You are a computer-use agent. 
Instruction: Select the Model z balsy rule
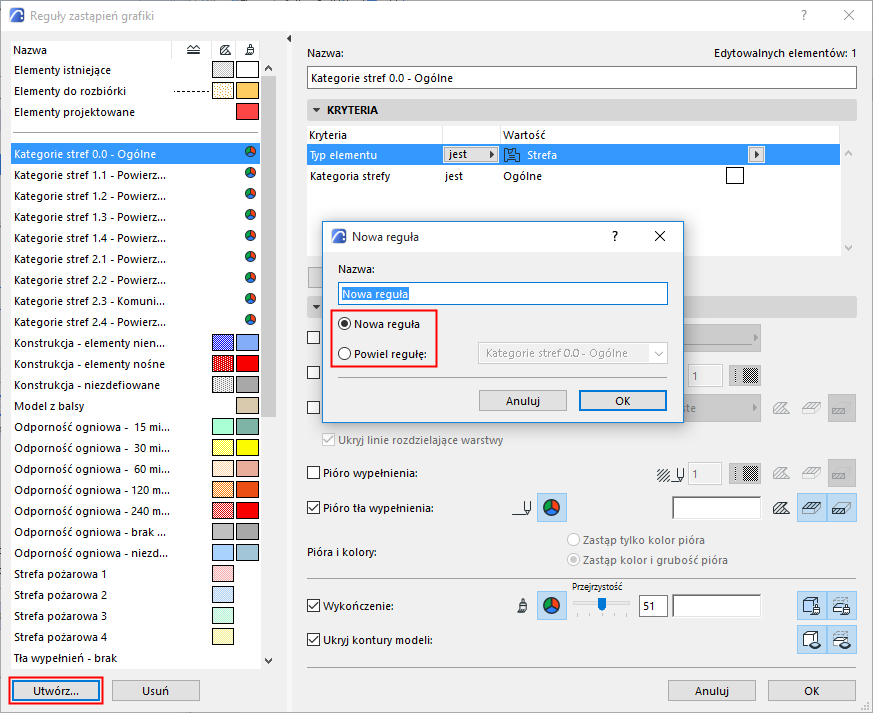pyautogui.click(x=135, y=406)
